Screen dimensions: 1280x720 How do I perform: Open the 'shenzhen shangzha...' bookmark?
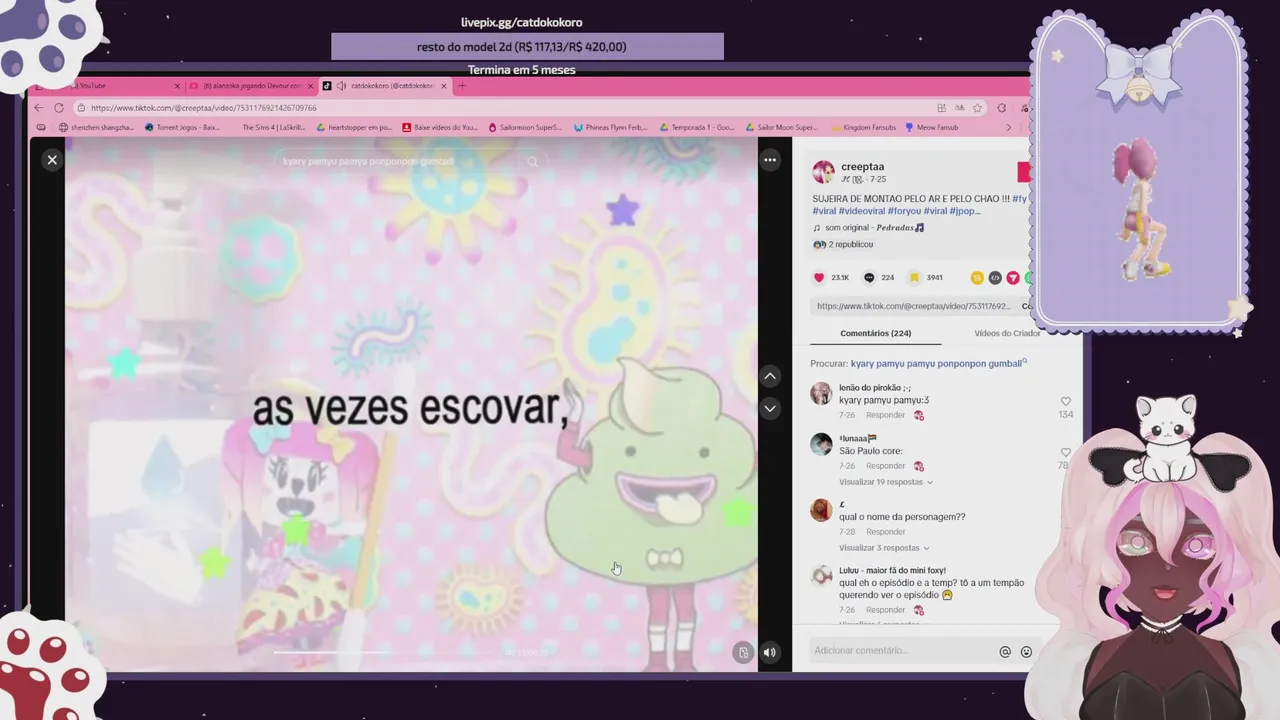coord(96,128)
